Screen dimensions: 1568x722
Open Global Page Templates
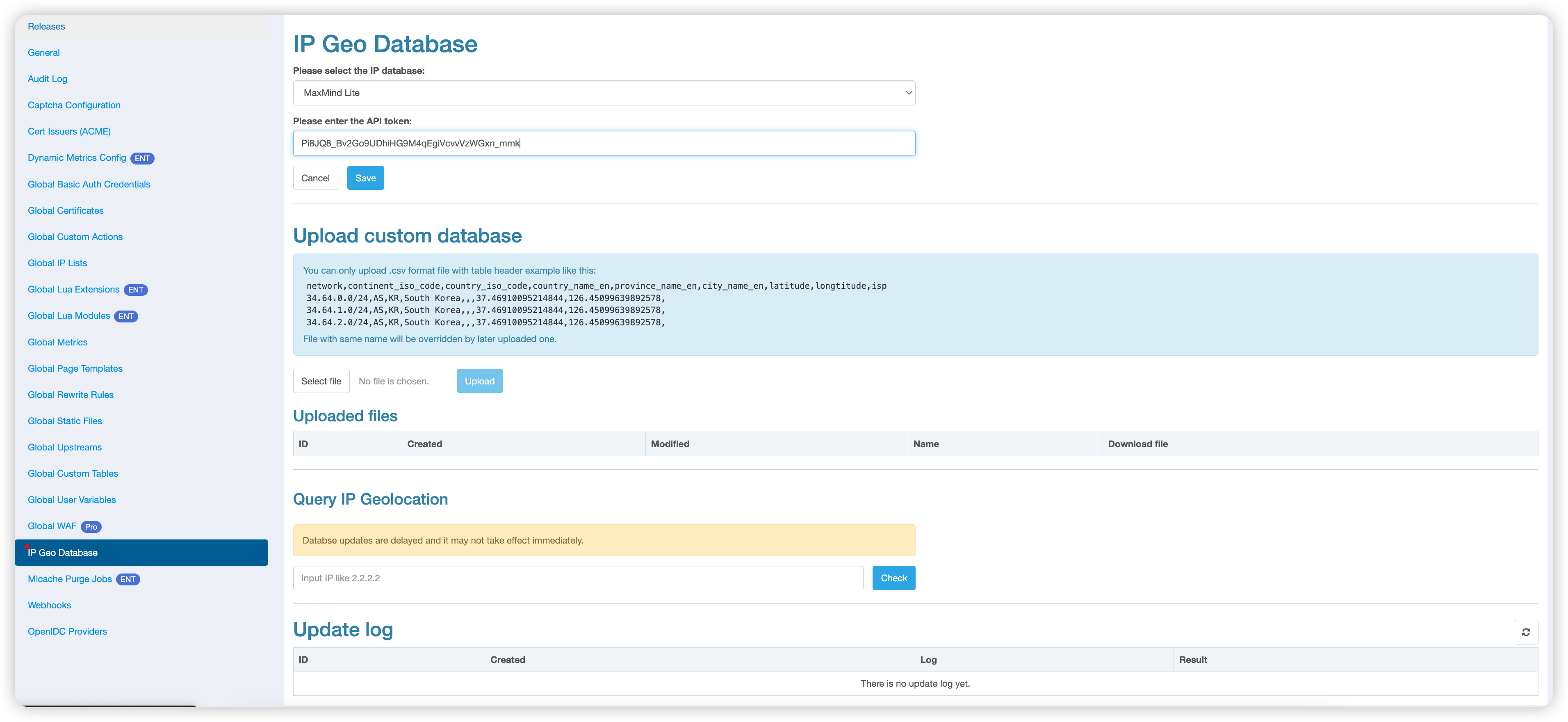tap(75, 368)
